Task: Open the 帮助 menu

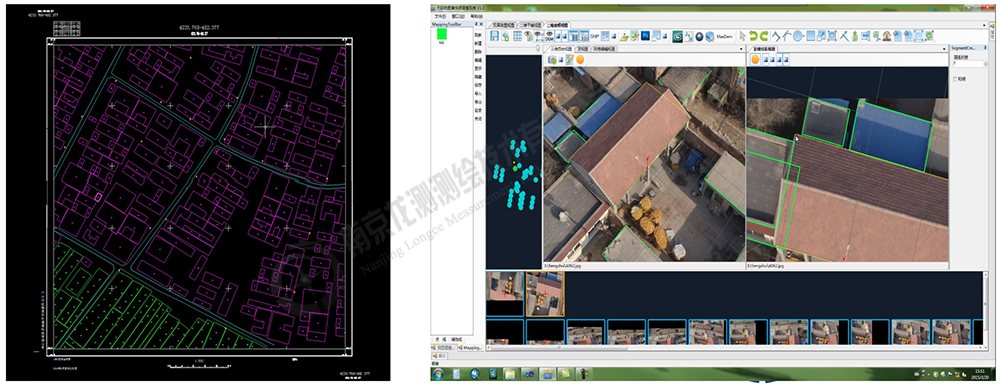Action: [x=477, y=17]
